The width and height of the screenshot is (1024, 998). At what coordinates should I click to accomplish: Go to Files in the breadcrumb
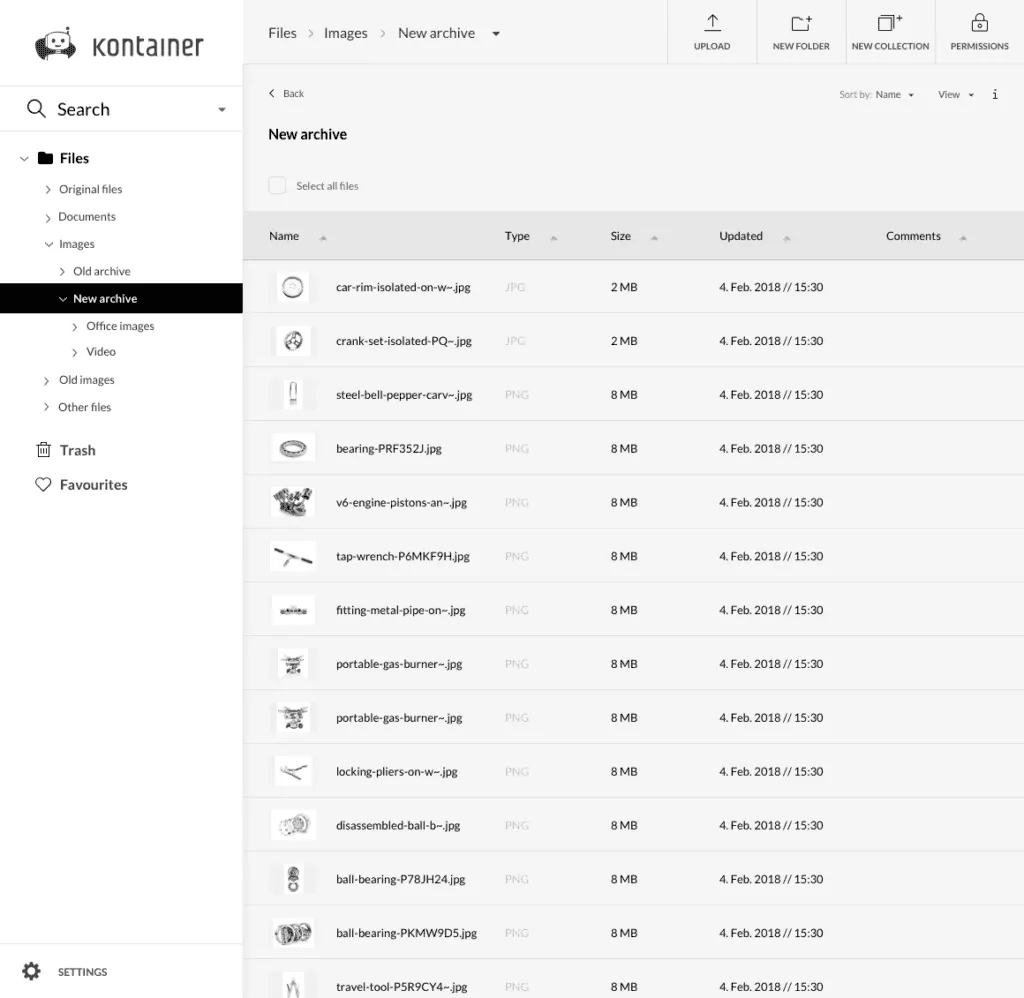[x=282, y=33]
